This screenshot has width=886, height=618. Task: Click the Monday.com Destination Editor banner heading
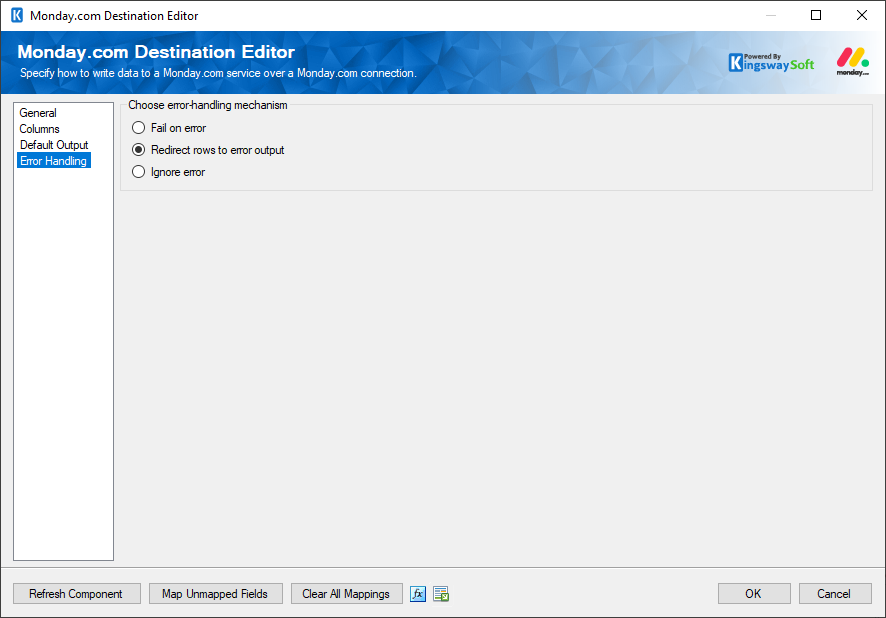coord(156,52)
